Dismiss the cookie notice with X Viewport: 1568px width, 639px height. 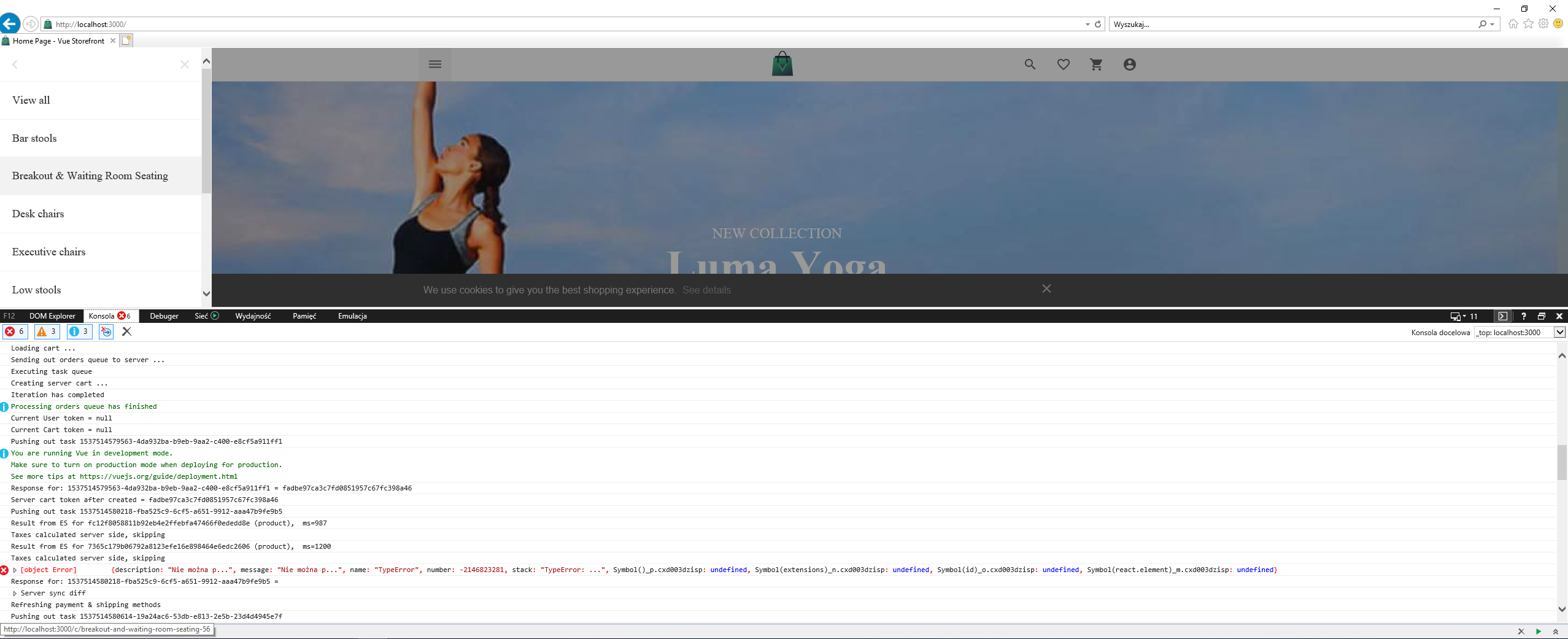[x=1047, y=289]
